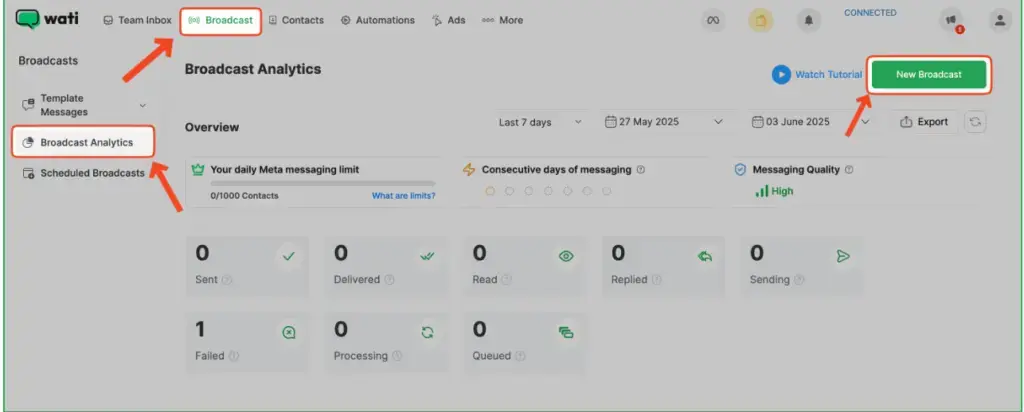Click the crown icon for messaging limit

pyautogui.click(x=197, y=170)
